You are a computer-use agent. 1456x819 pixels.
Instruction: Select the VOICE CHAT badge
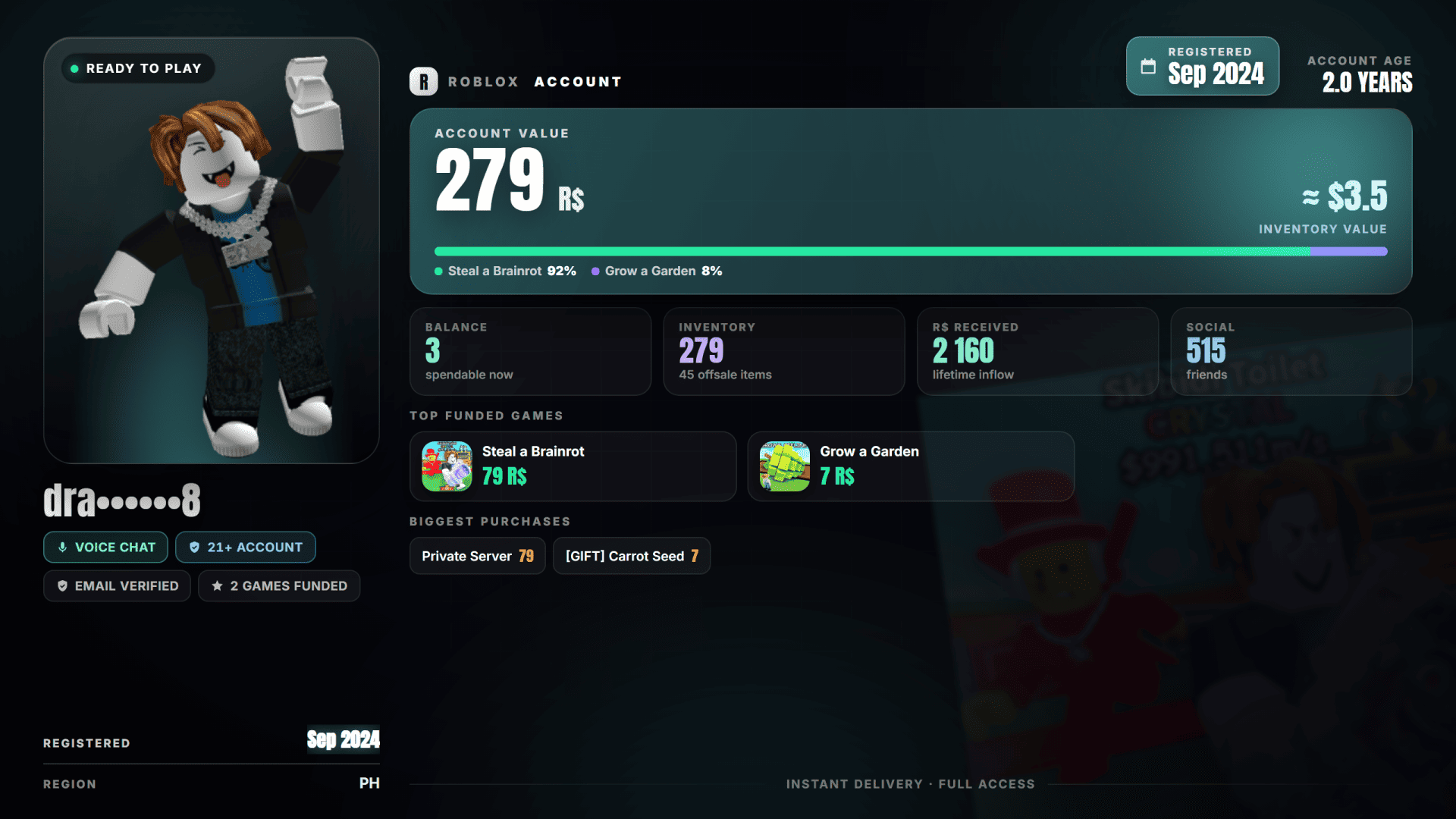(x=105, y=547)
